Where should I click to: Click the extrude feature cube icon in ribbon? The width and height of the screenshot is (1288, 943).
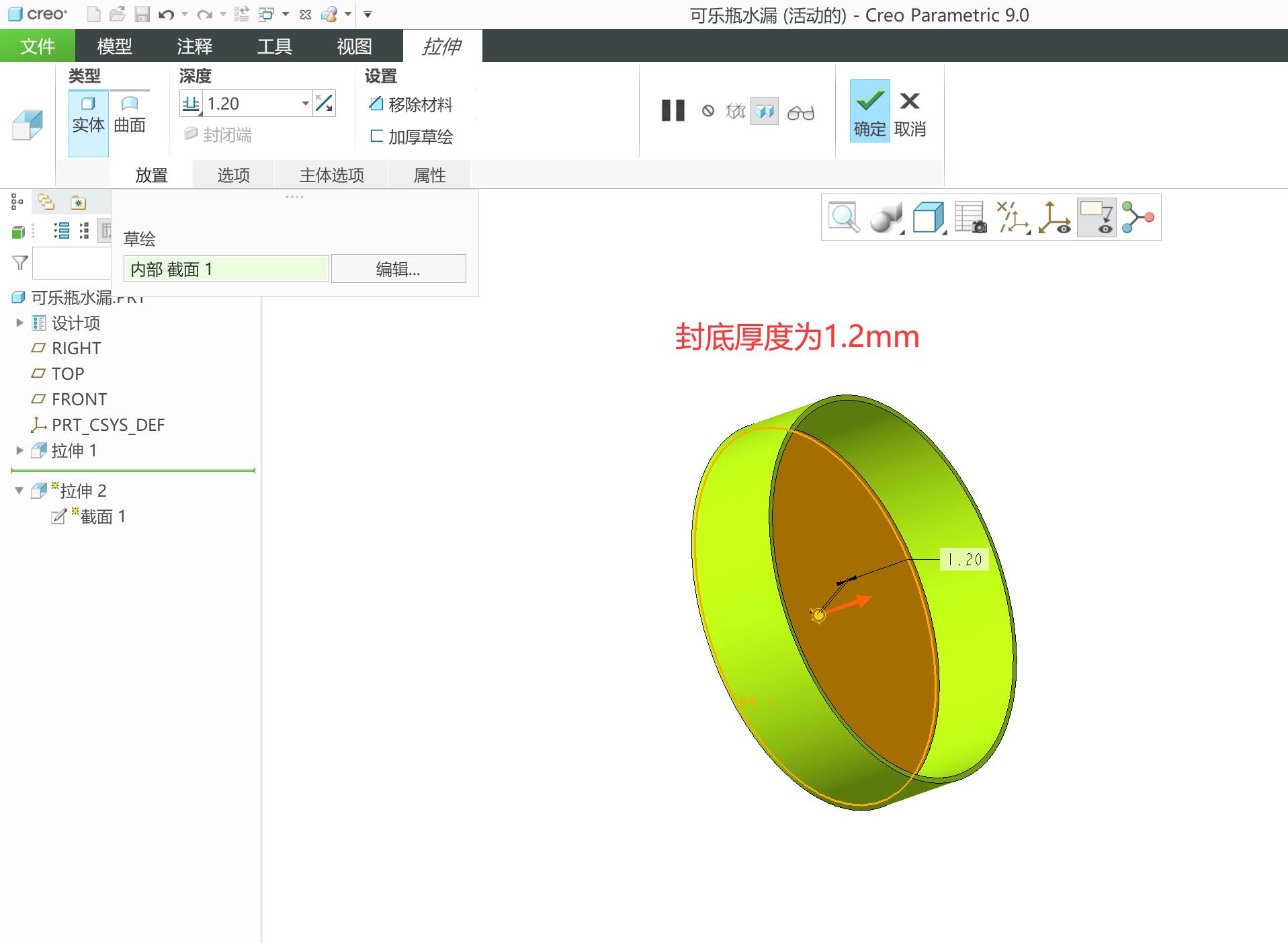[28, 125]
